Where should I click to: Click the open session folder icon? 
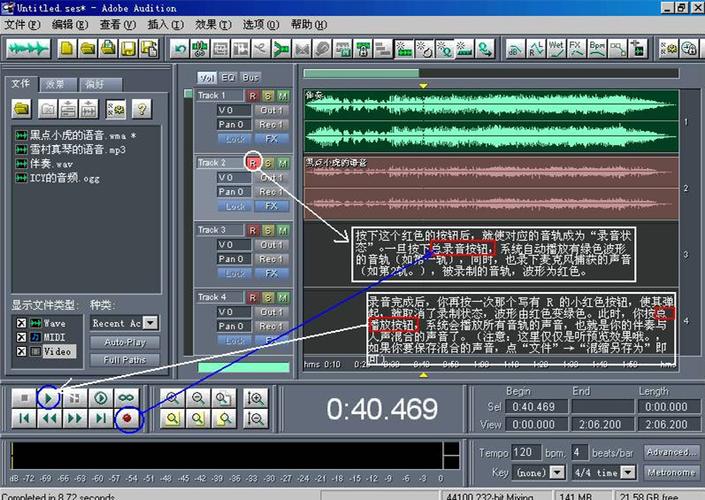[x=88, y=49]
